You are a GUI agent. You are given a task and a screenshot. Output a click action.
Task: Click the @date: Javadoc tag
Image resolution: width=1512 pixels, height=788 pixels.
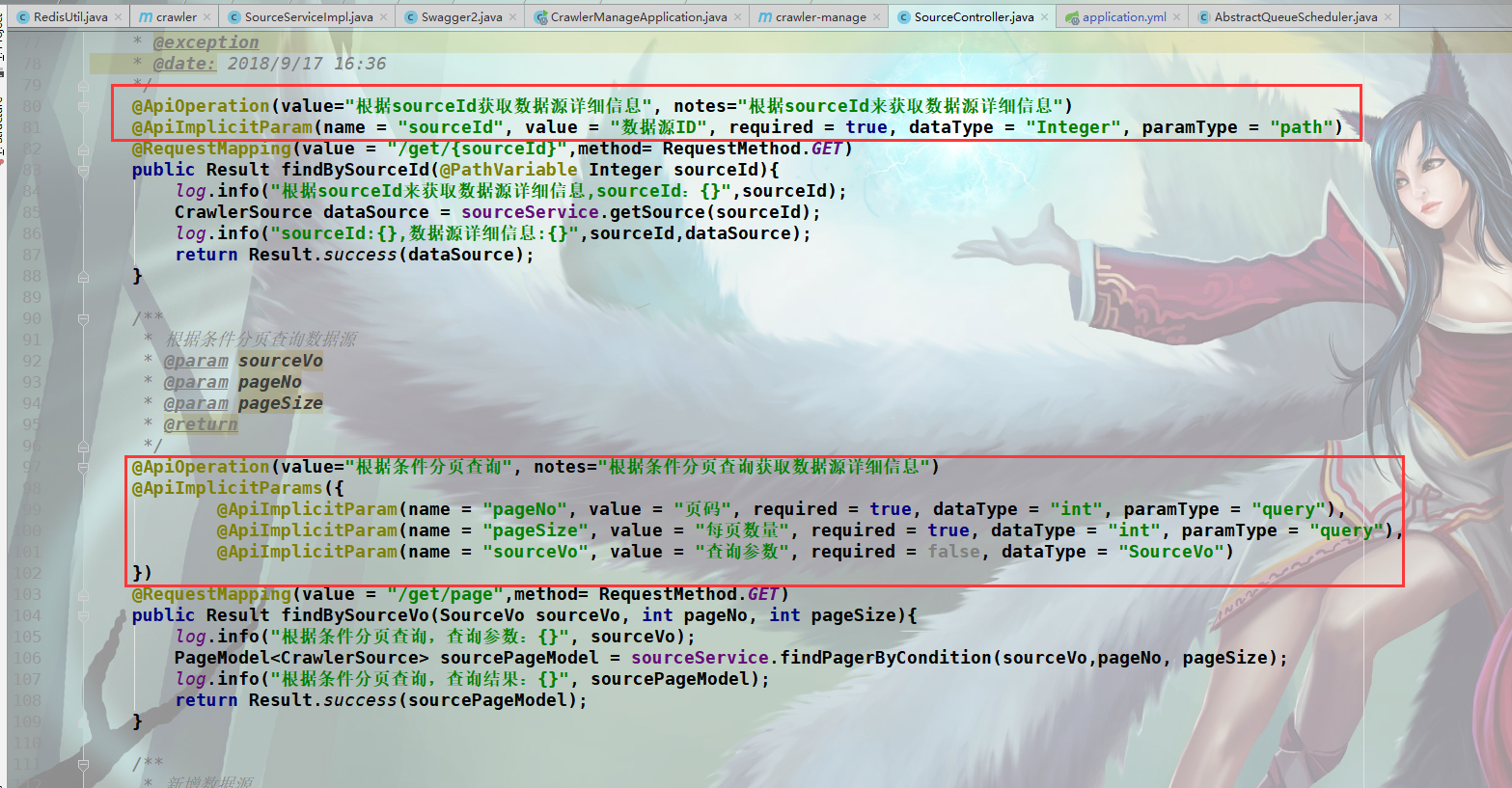[185, 64]
